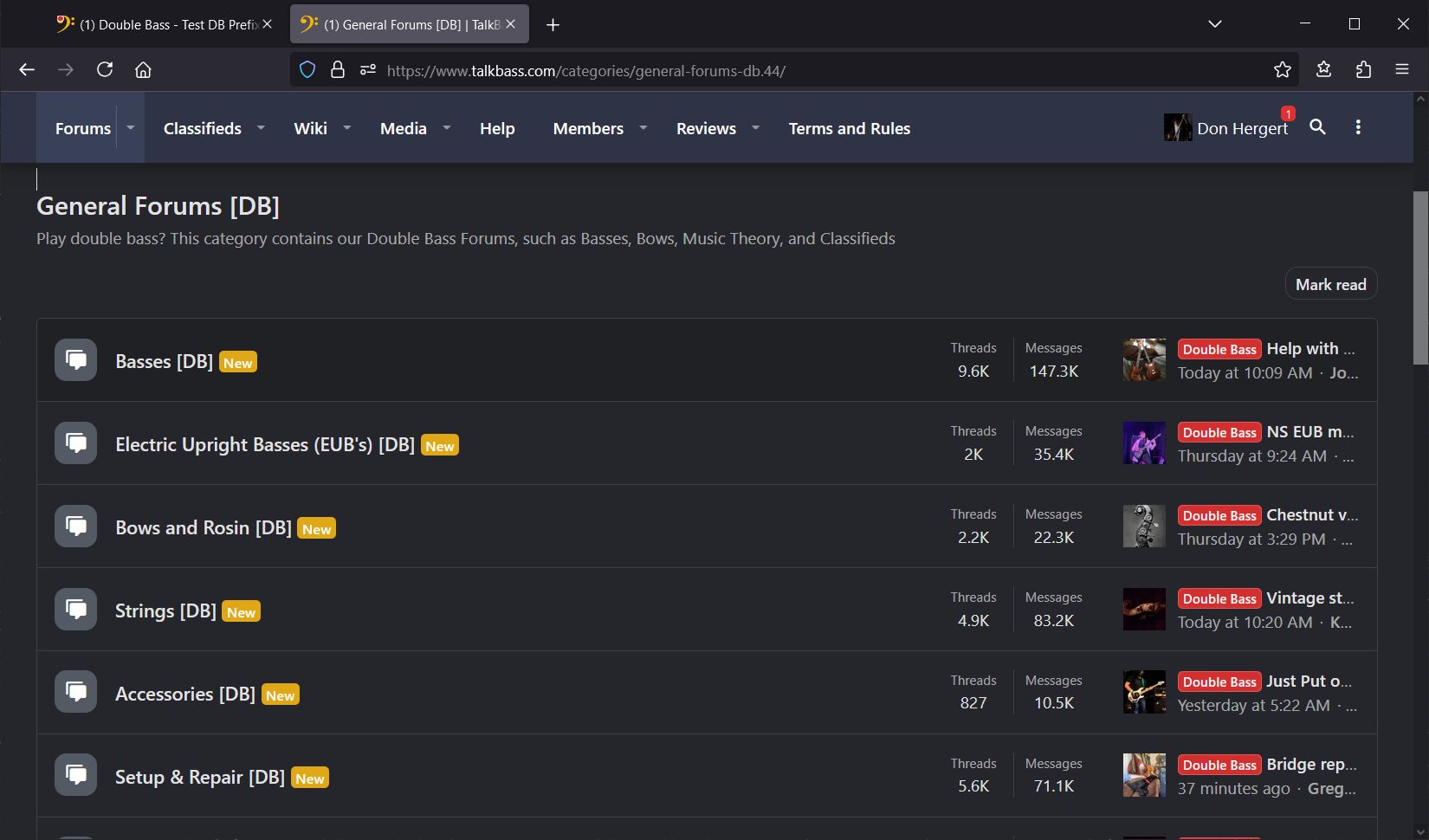
Task: Expand the Forums dropdown arrow
Action: [131, 127]
